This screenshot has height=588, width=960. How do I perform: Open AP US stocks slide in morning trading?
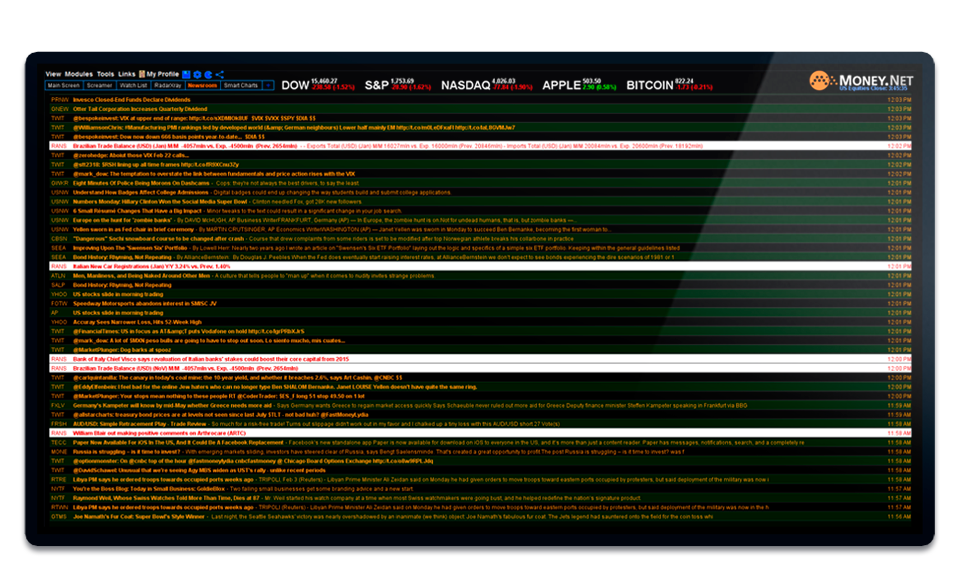(x=481, y=313)
